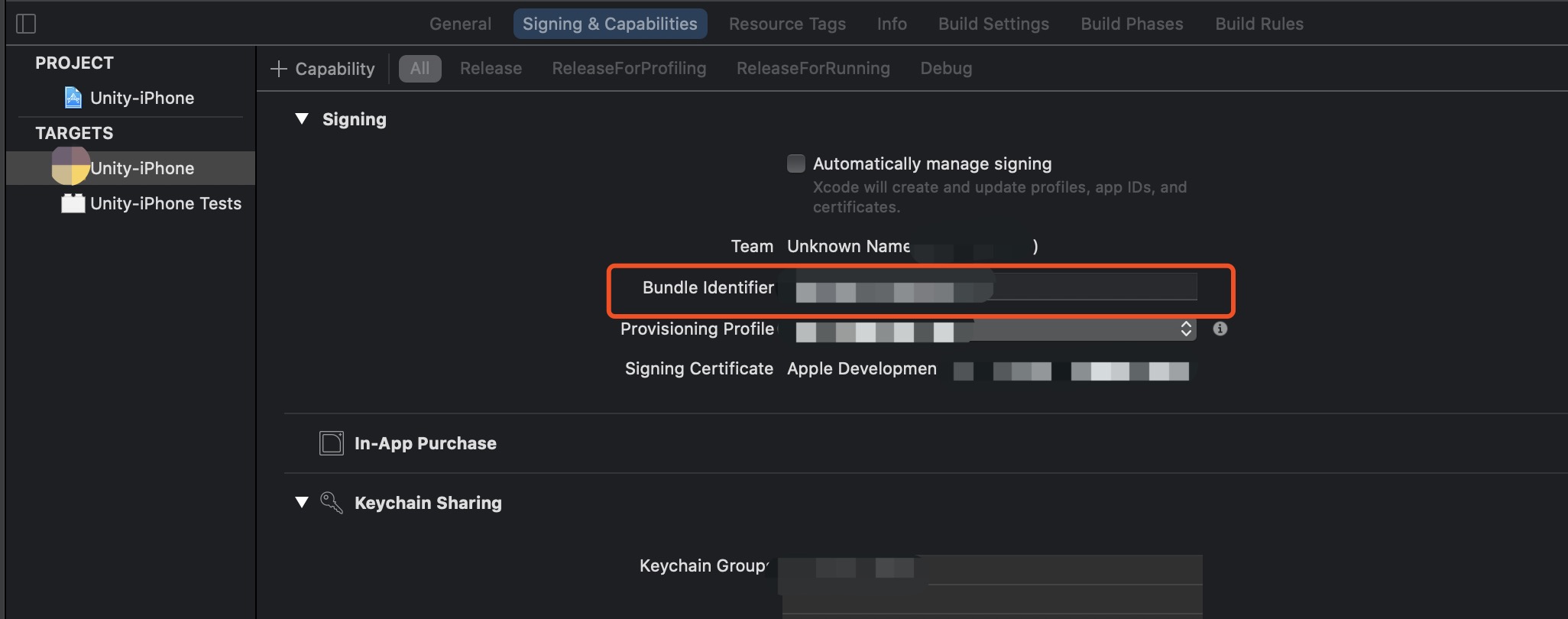The height and width of the screenshot is (619, 1568).
Task: Click the provisioning profile info icon
Action: pyautogui.click(x=1220, y=329)
